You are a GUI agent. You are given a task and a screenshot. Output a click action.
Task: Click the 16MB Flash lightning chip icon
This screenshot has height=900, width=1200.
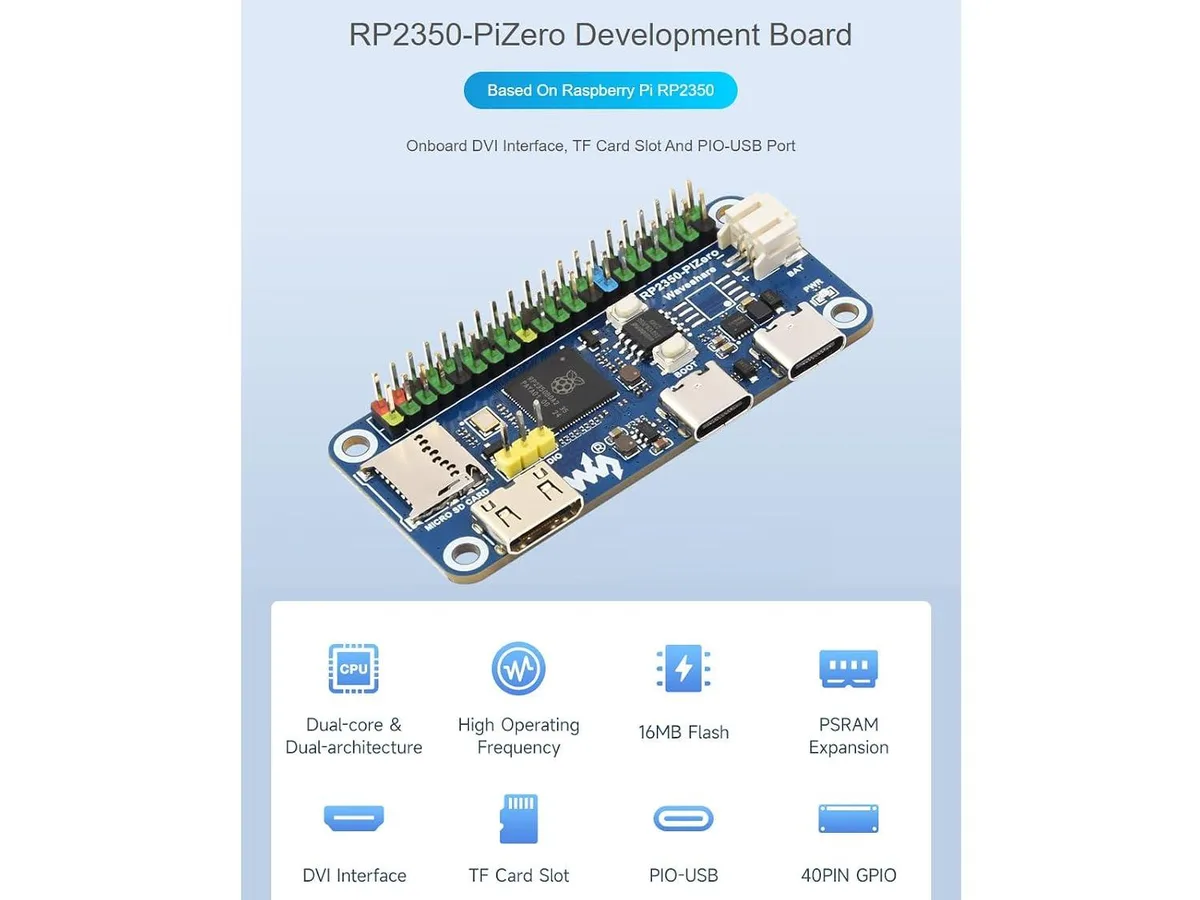click(683, 669)
